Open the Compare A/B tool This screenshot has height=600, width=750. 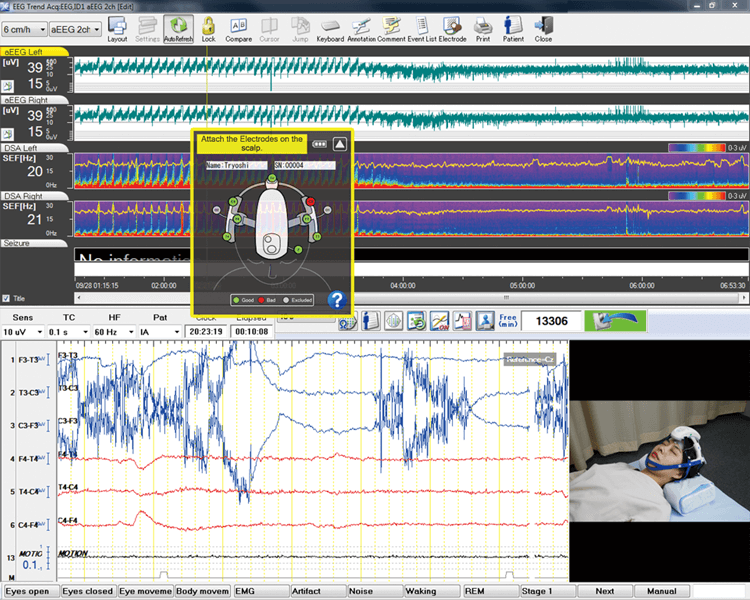[x=238, y=29]
